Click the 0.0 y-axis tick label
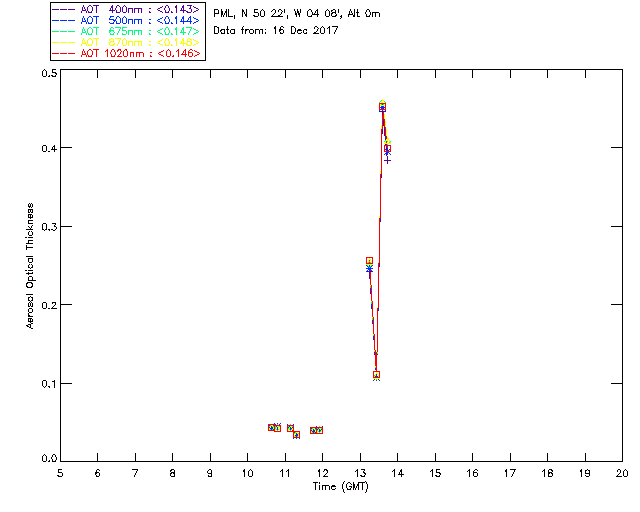This screenshot has width=640, height=512. click(x=49, y=459)
